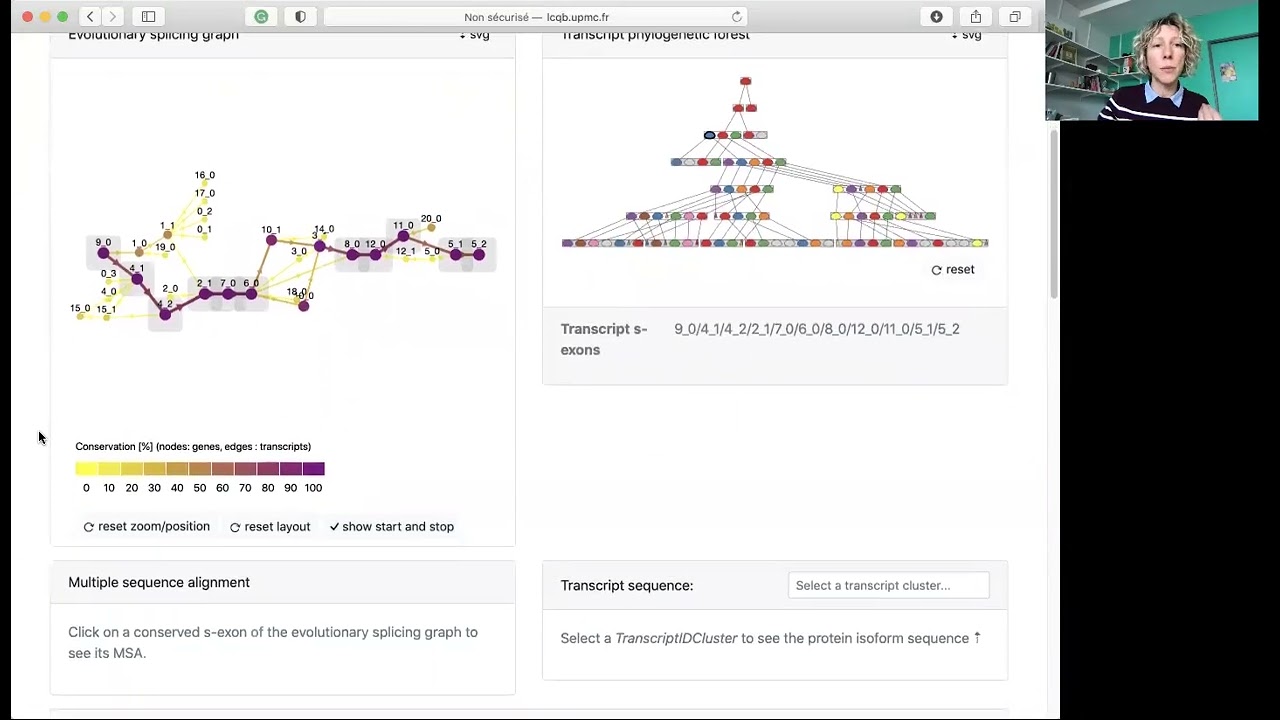
Task: Open the Grammarly extension icon
Action: pyautogui.click(x=261, y=17)
